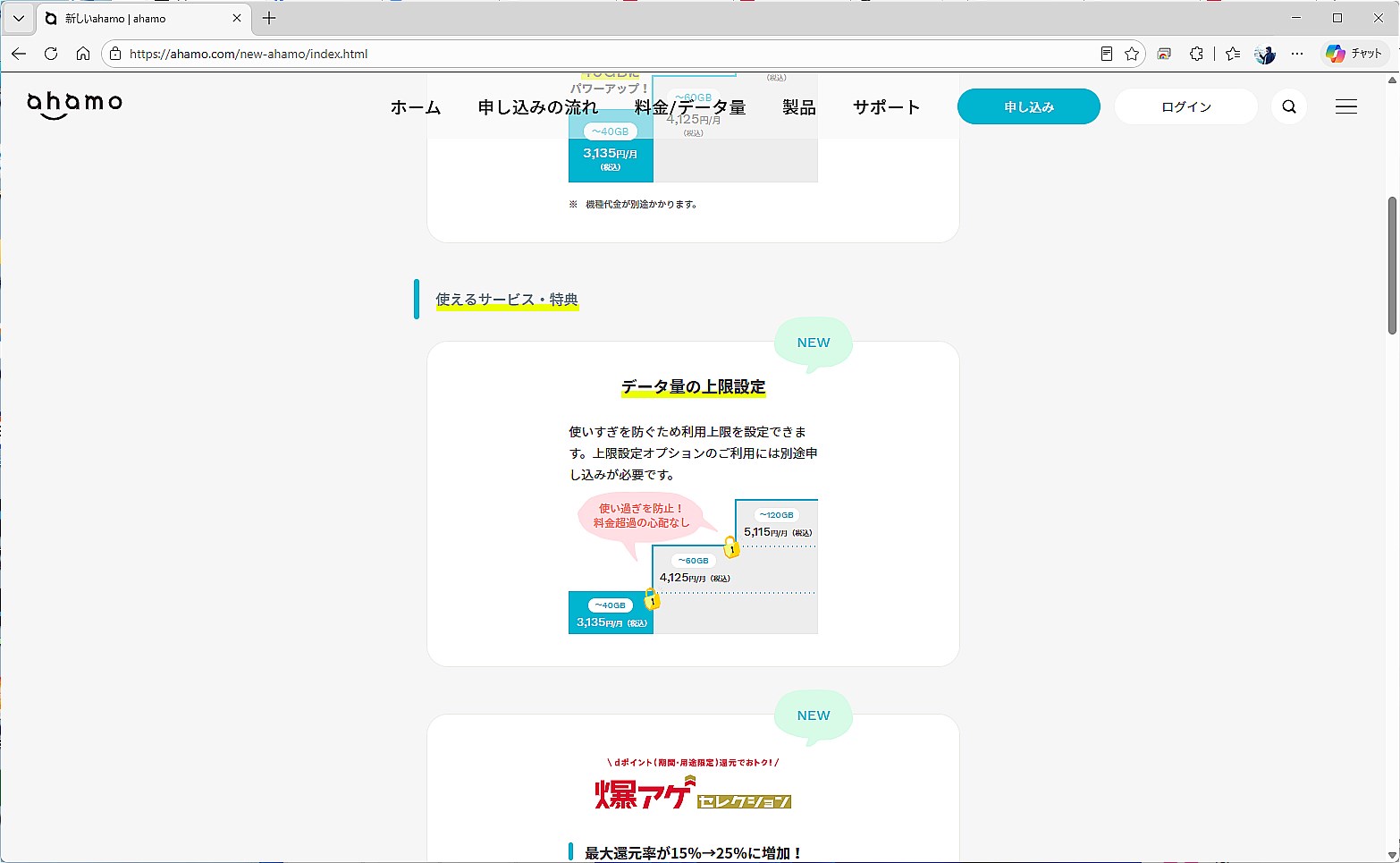Open the extensions puzzle icon
This screenshot has width=1400, height=863.
(1197, 54)
